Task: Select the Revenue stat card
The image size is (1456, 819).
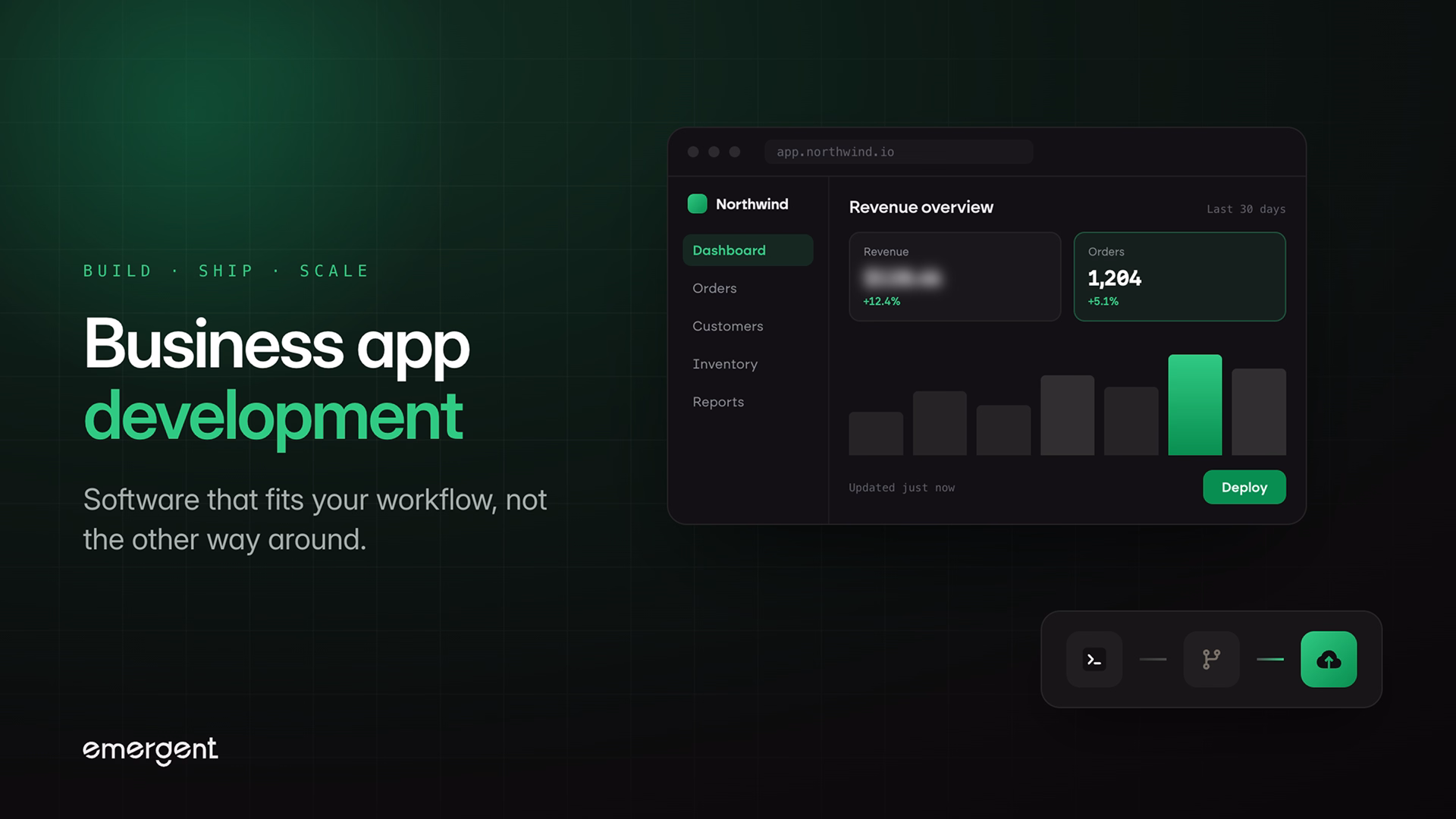Action: 955,277
